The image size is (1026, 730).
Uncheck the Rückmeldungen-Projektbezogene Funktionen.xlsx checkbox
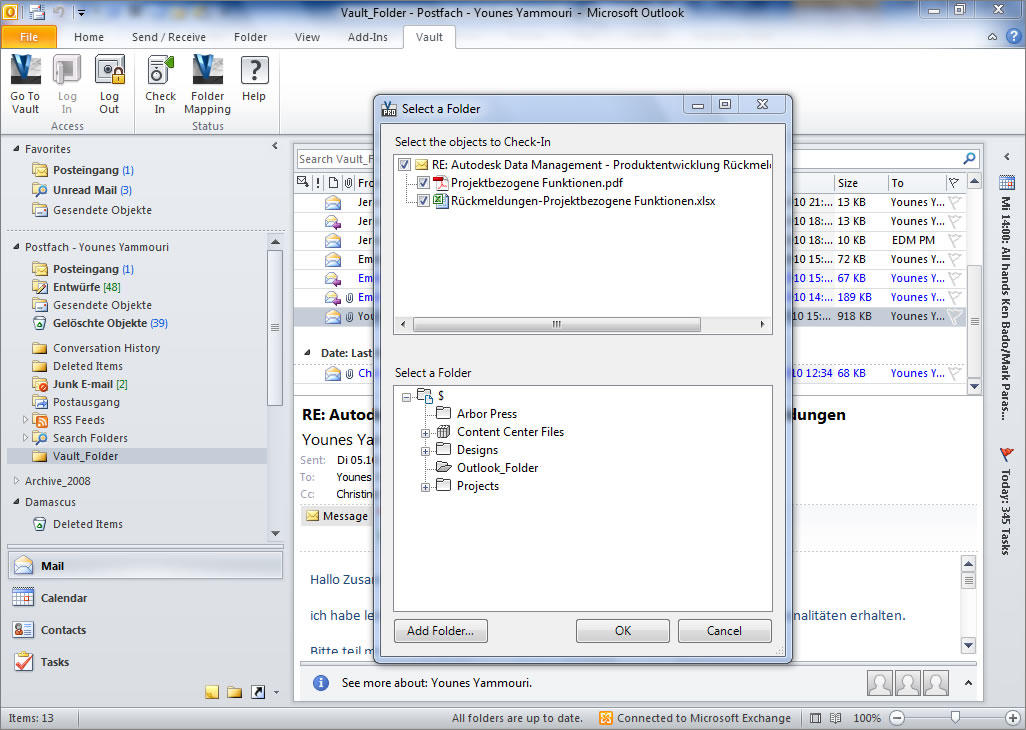coord(423,201)
